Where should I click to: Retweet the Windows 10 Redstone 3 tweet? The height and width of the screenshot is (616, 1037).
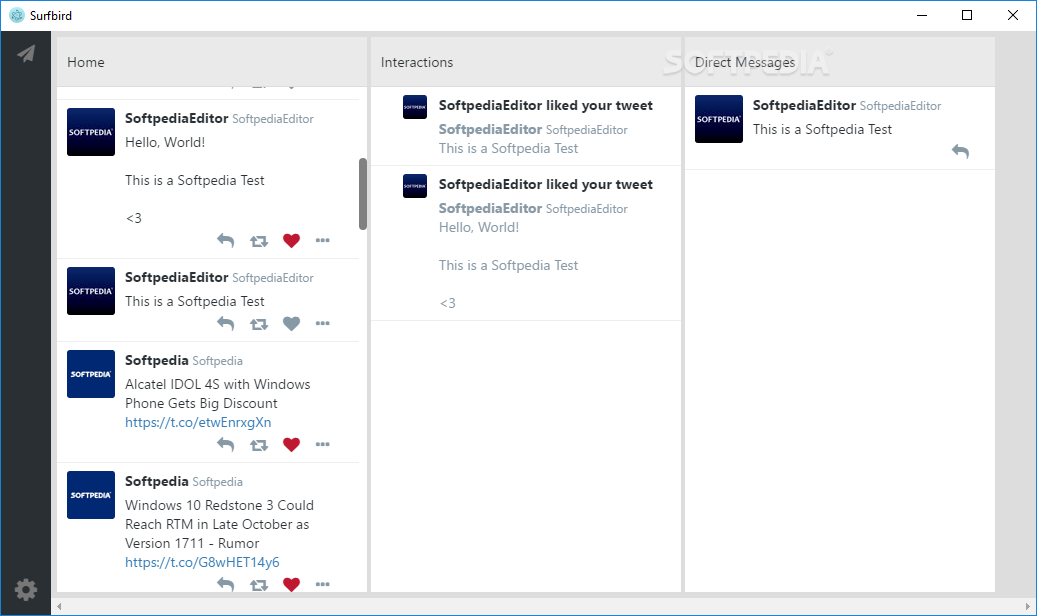(x=259, y=585)
